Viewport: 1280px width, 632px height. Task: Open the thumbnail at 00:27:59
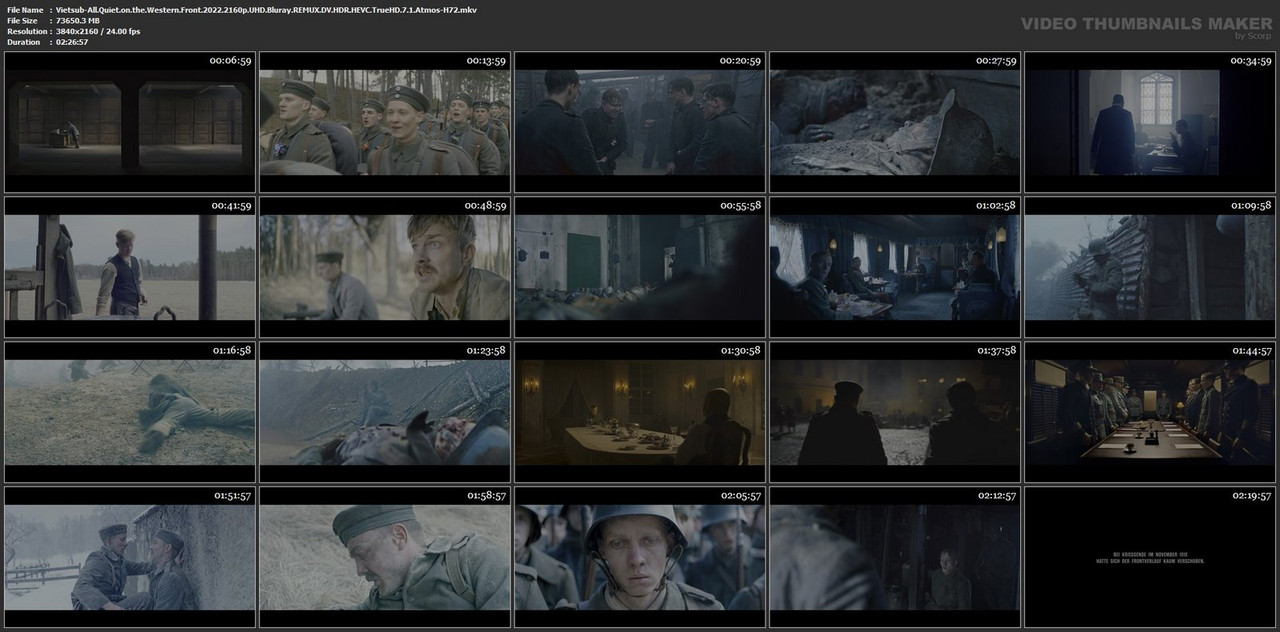point(895,122)
